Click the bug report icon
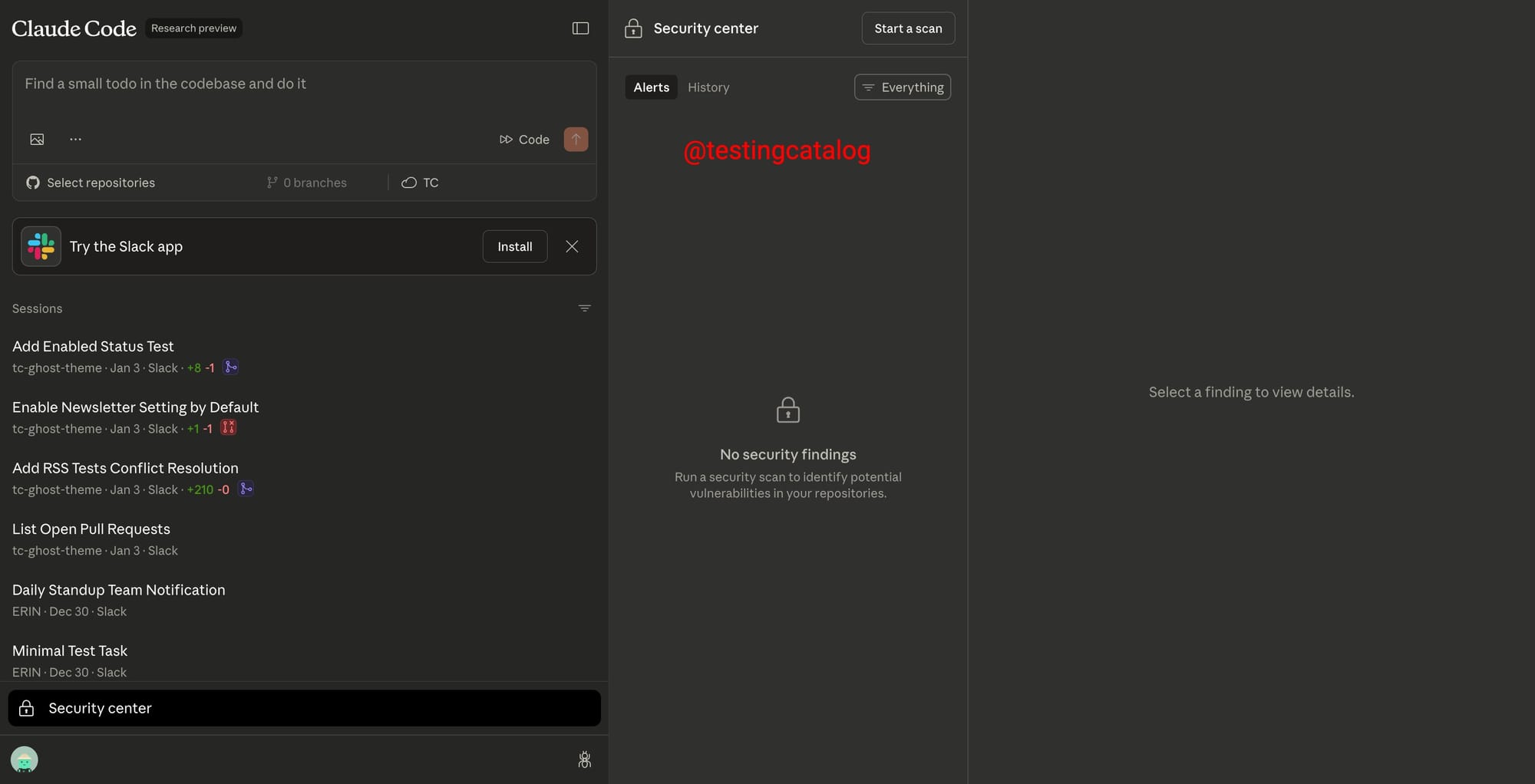The image size is (1535, 784). pos(584,759)
